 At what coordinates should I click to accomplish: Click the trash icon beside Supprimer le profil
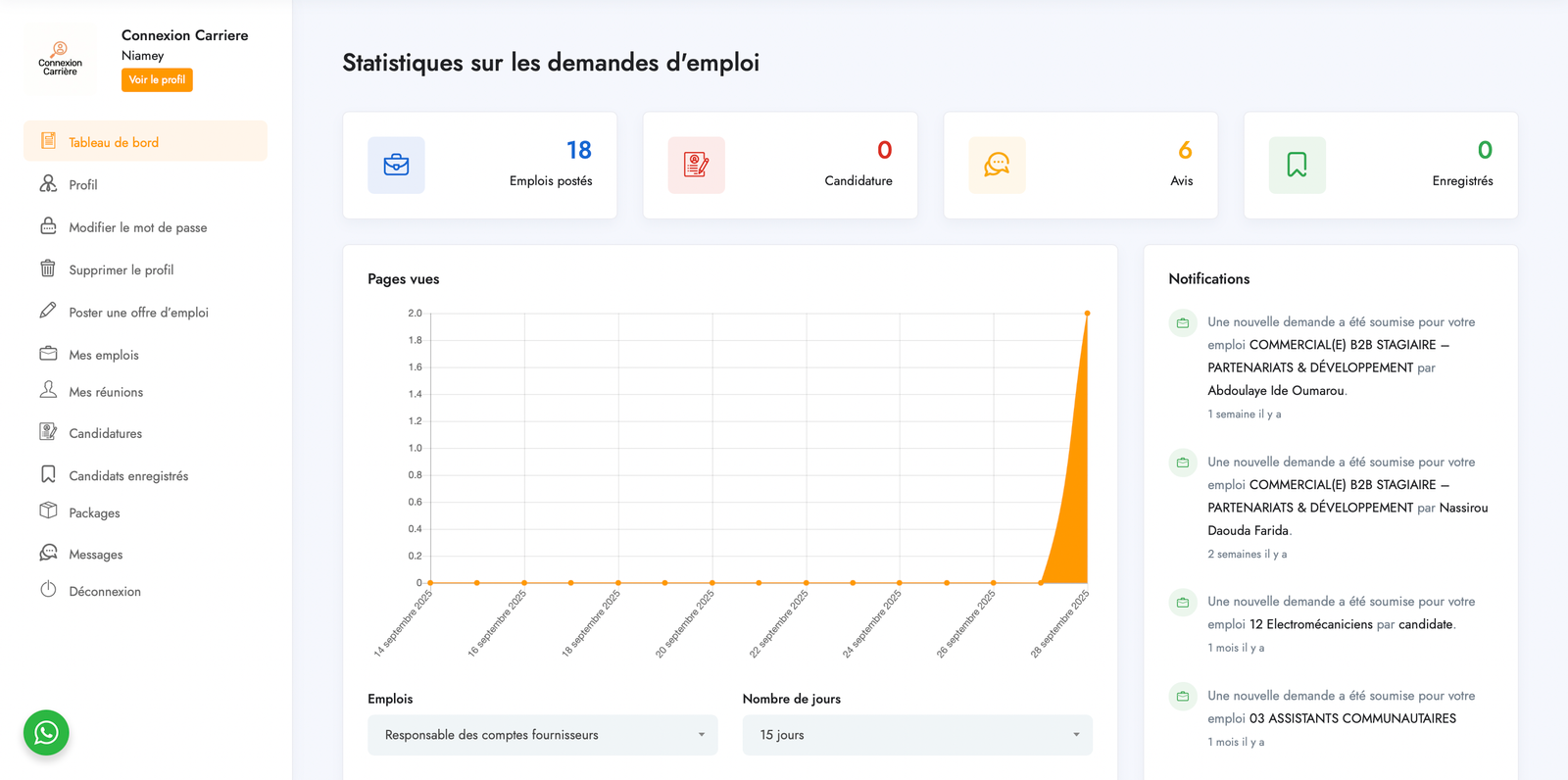coord(48,268)
